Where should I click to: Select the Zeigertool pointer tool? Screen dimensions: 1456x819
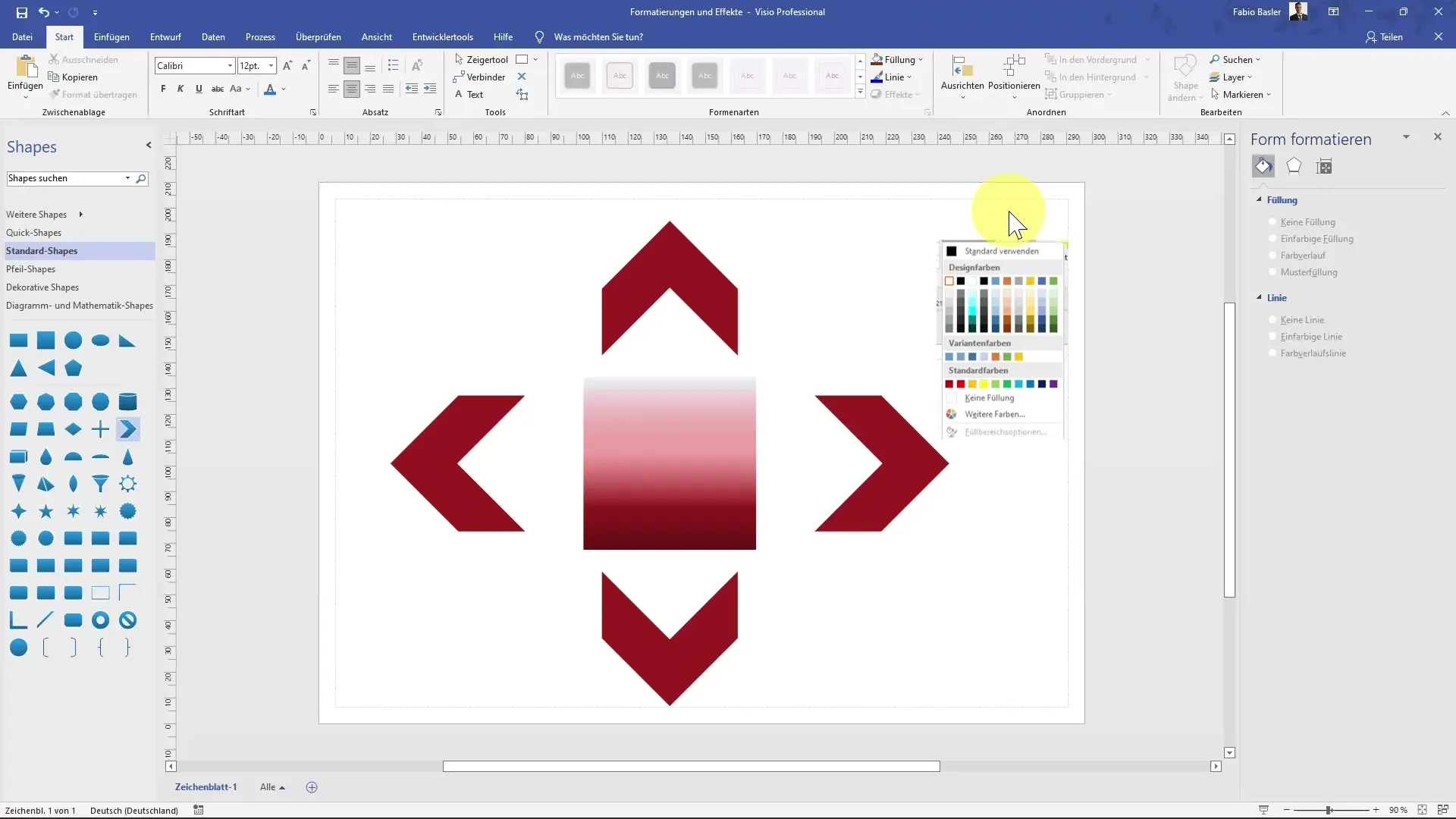click(x=481, y=59)
